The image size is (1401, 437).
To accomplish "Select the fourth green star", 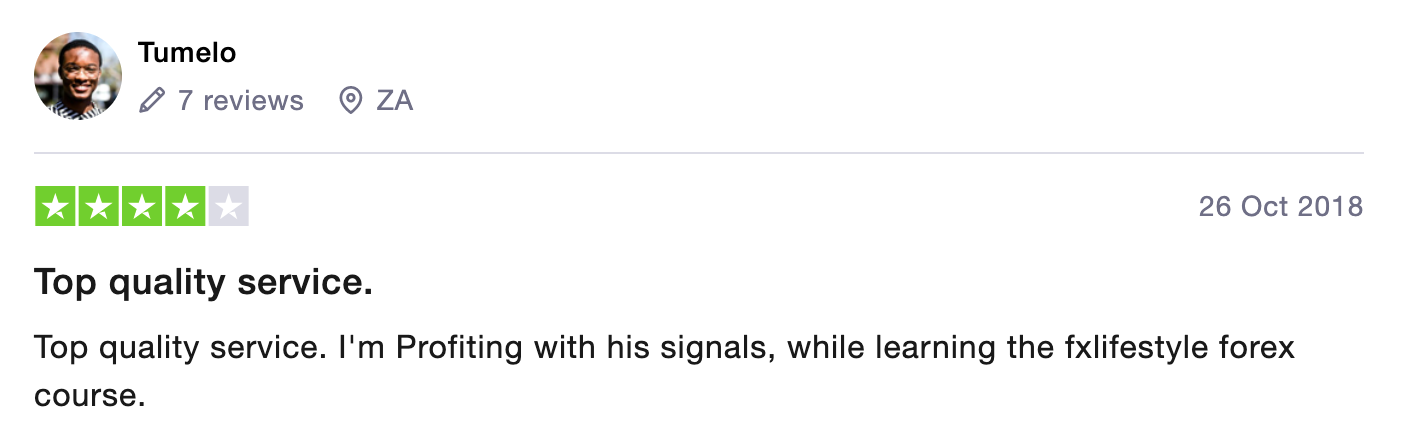I will tap(185, 206).
